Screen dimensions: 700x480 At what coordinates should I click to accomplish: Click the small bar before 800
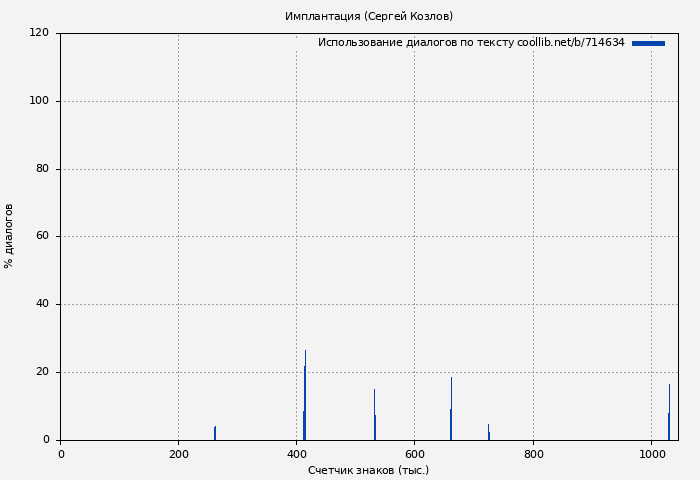tap(489, 433)
